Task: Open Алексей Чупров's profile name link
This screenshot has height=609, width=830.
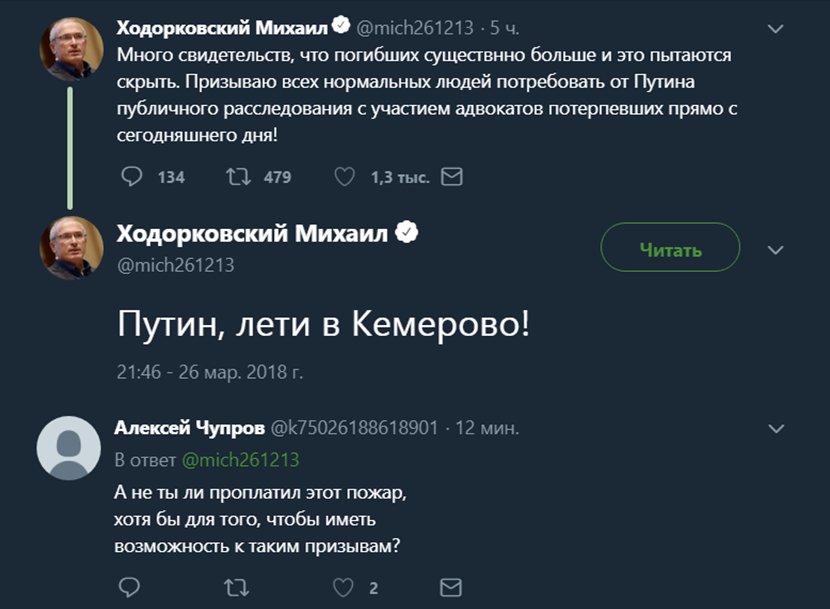Action: (190, 428)
